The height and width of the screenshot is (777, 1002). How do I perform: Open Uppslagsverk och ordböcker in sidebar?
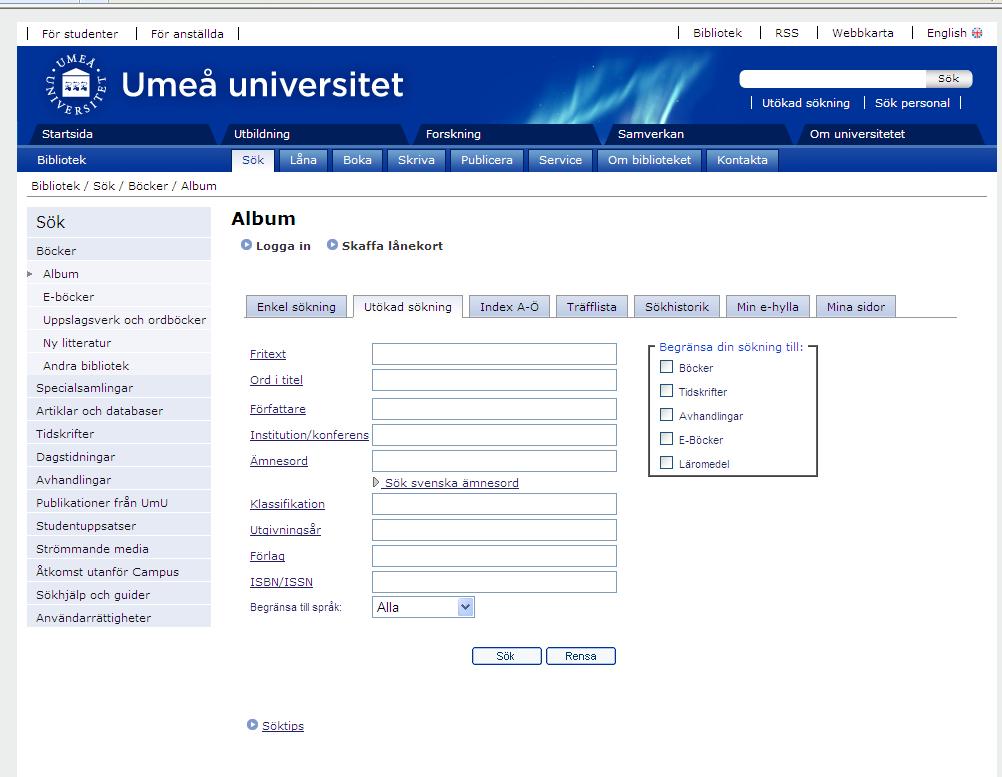point(119,320)
